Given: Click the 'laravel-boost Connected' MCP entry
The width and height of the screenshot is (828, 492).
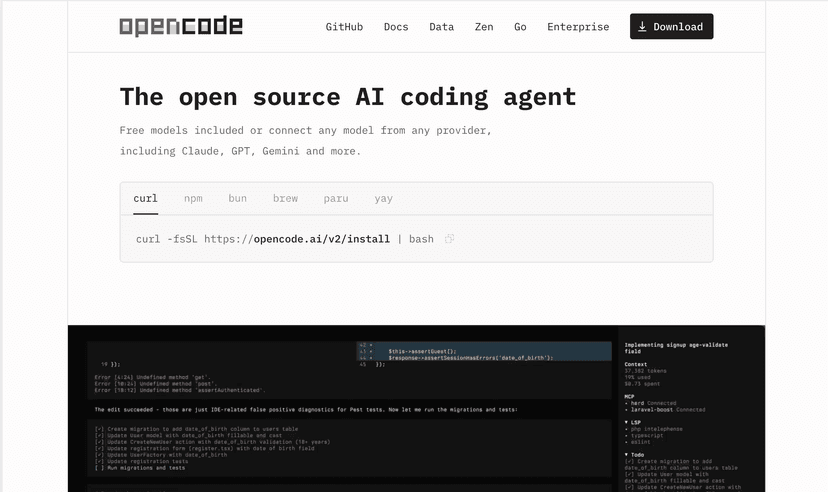Looking at the screenshot, I should (665, 410).
